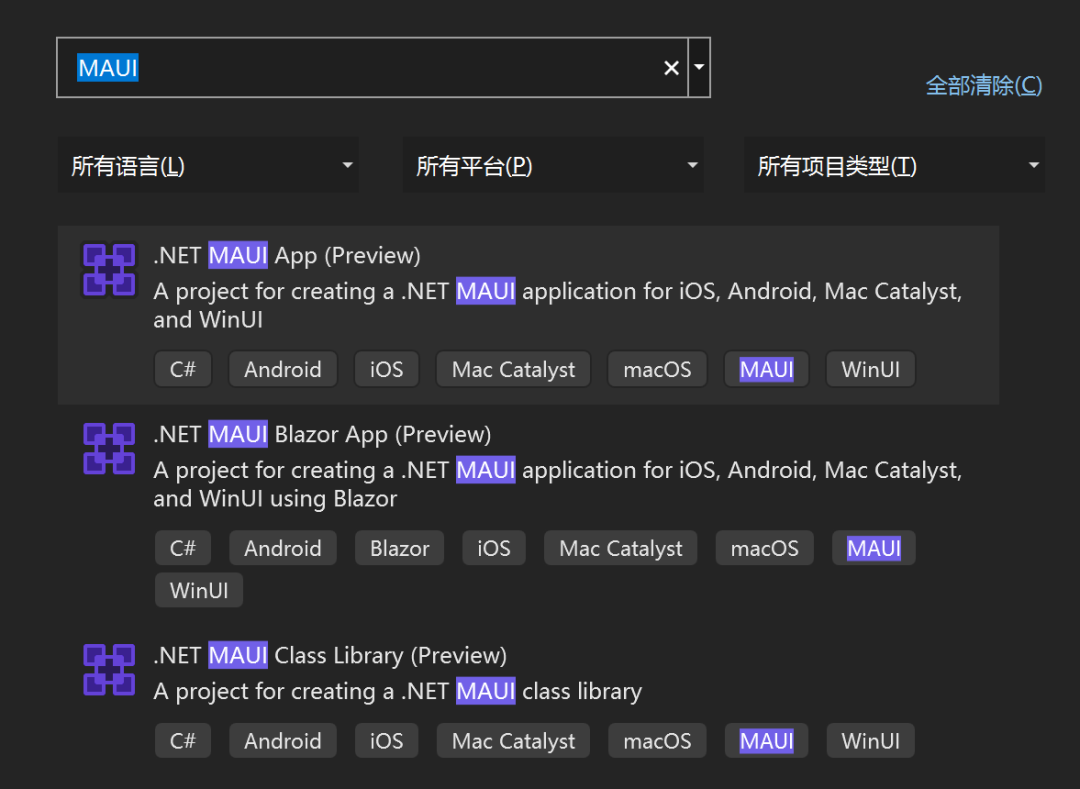
Task: Click the 'MAUI class library' description
Action: click(x=397, y=691)
